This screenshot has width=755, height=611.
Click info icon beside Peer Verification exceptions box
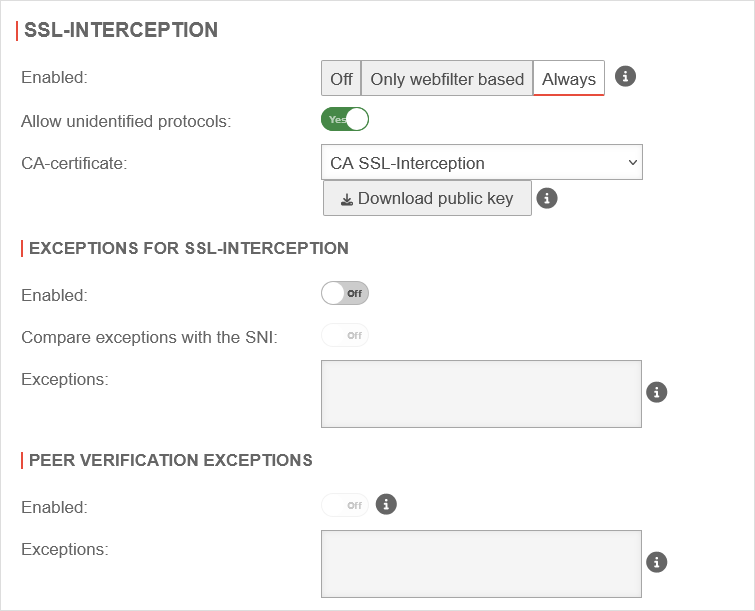(656, 562)
